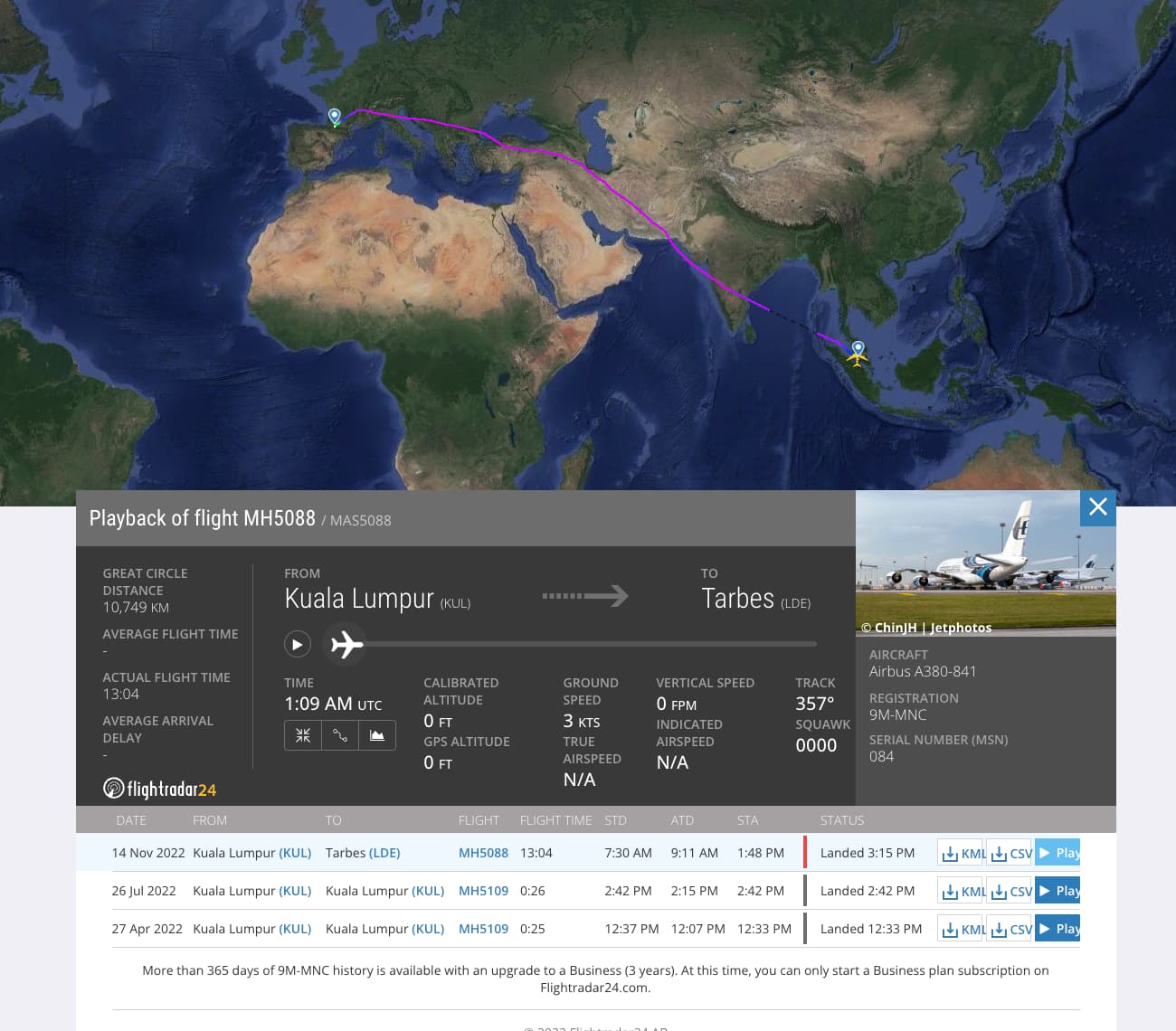This screenshot has height=1031, width=1176.
Task: Open the altitude graph chart icon
Action: pyautogui.click(x=377, y=735)
